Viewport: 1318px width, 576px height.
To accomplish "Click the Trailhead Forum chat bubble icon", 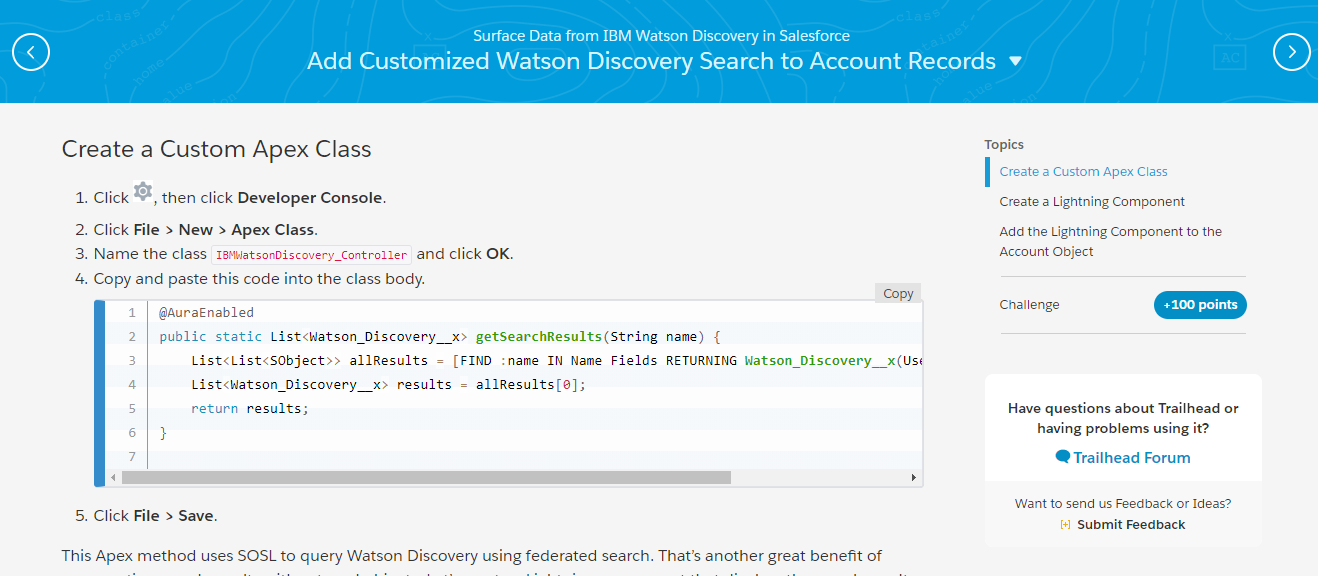I will tap(1063, 457).
